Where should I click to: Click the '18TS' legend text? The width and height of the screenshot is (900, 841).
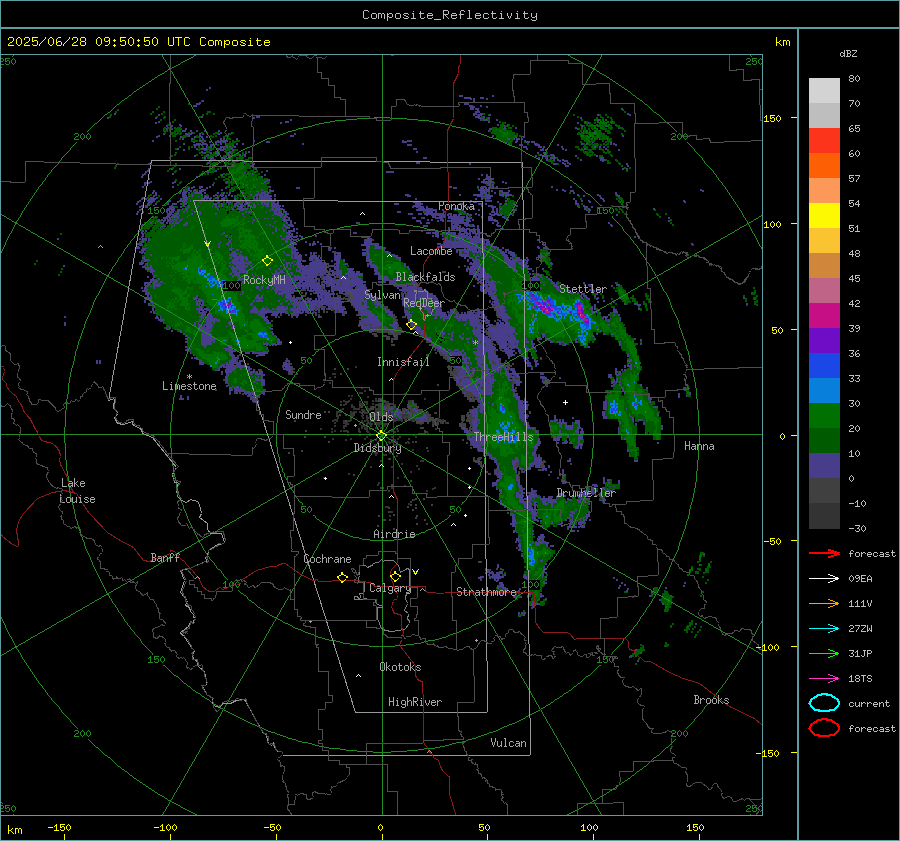coord(860,679)
